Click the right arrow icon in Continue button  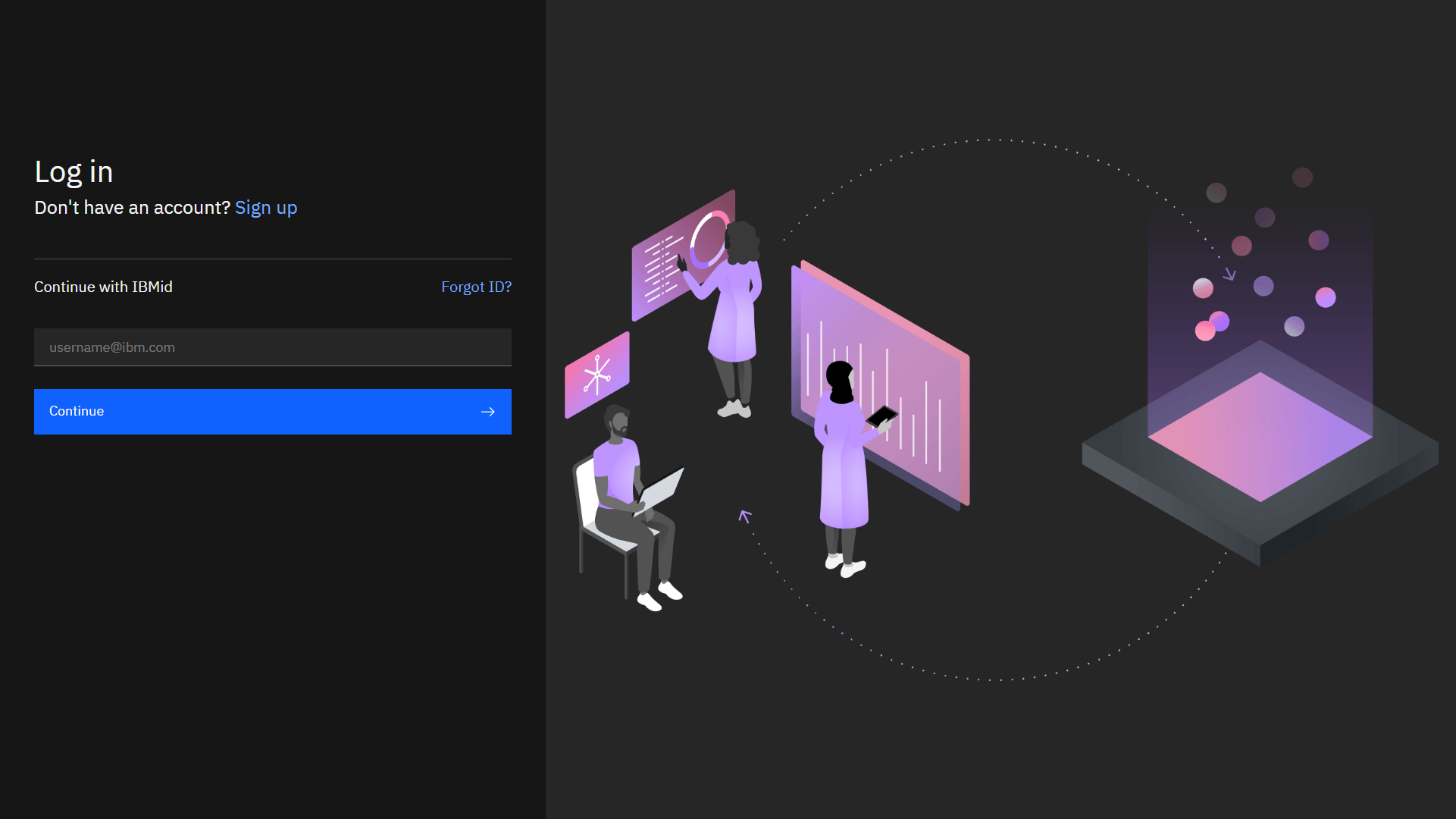[x=487, y=412]
